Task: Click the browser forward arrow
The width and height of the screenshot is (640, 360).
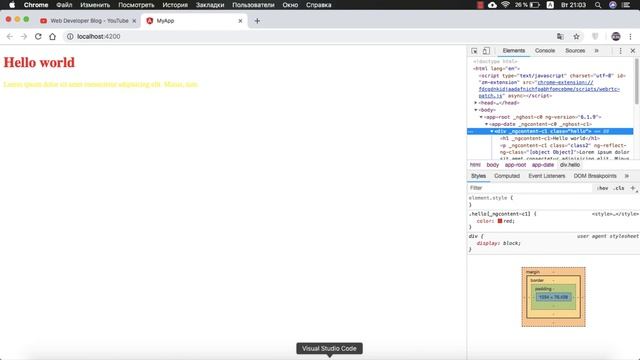Action: point(24,37)
